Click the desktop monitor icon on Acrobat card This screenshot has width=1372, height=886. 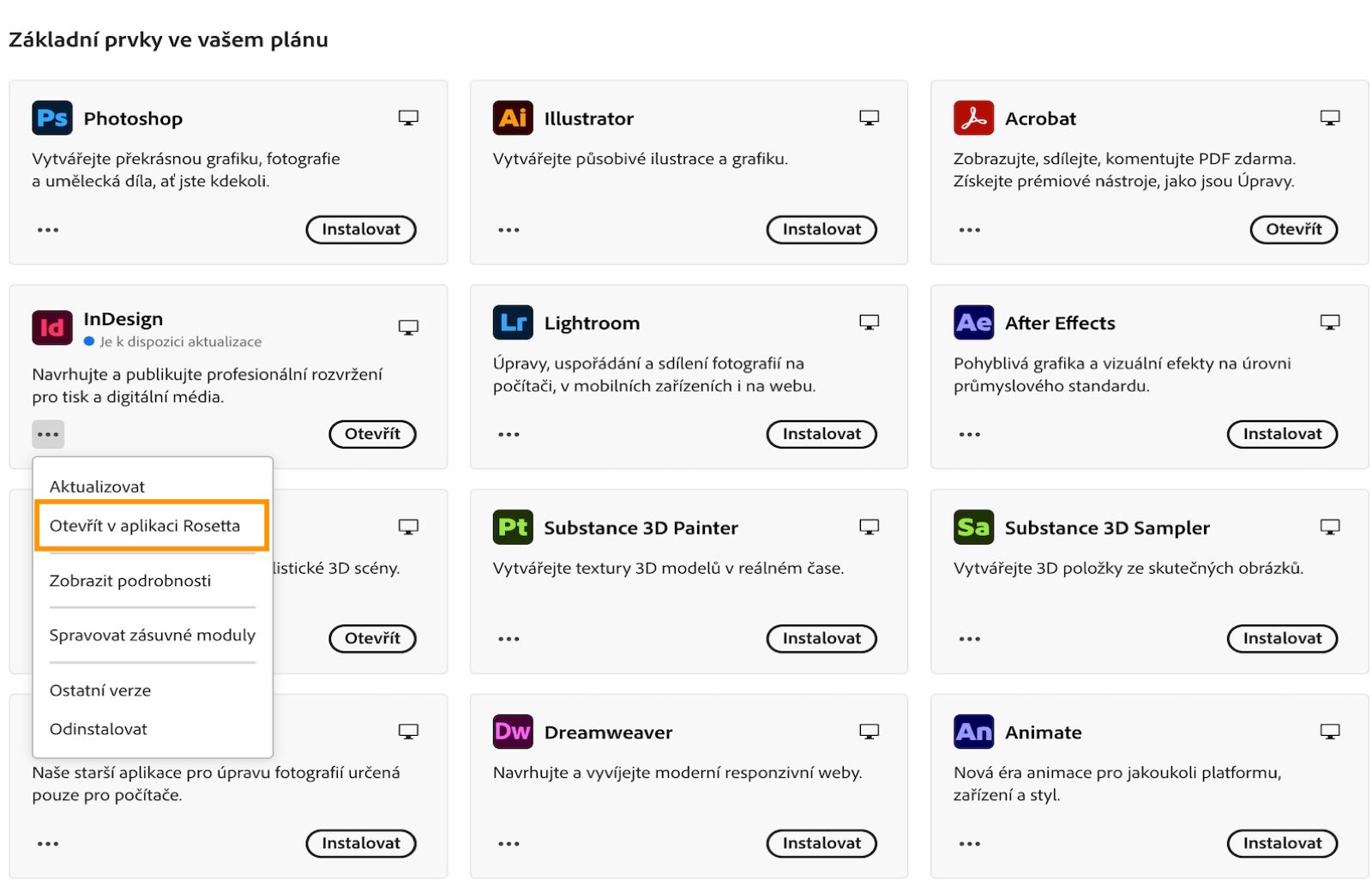[x=1330, y=118]
